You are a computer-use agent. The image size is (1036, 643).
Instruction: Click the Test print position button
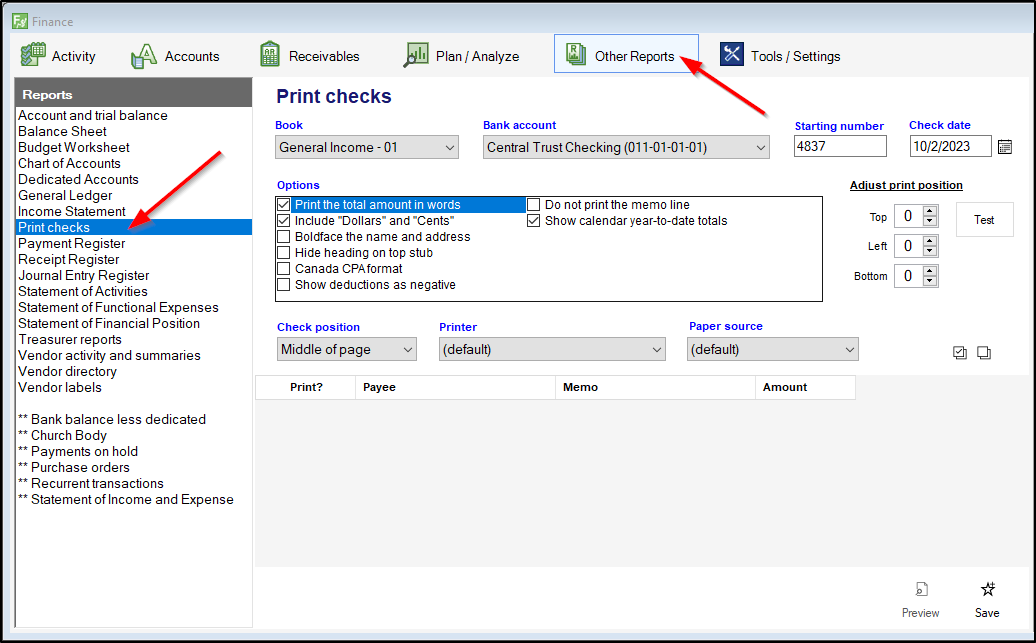(984, 220)
